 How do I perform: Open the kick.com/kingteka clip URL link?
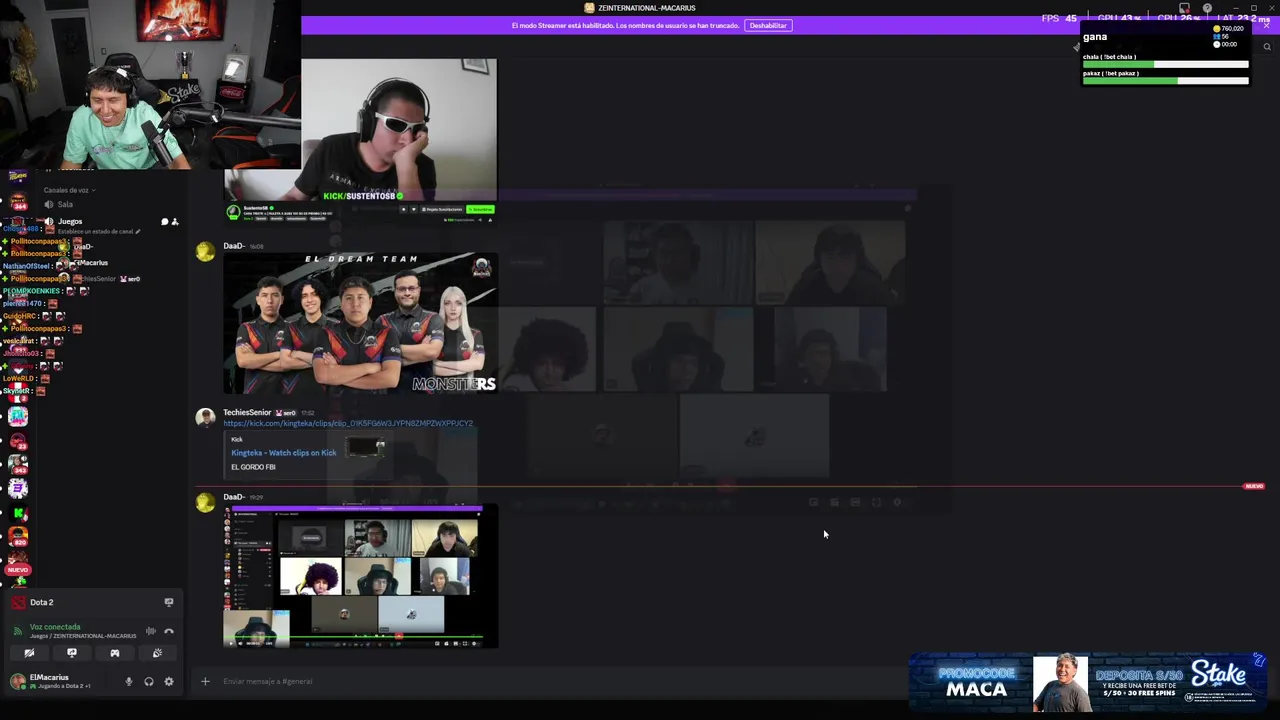tap(348, 423)
